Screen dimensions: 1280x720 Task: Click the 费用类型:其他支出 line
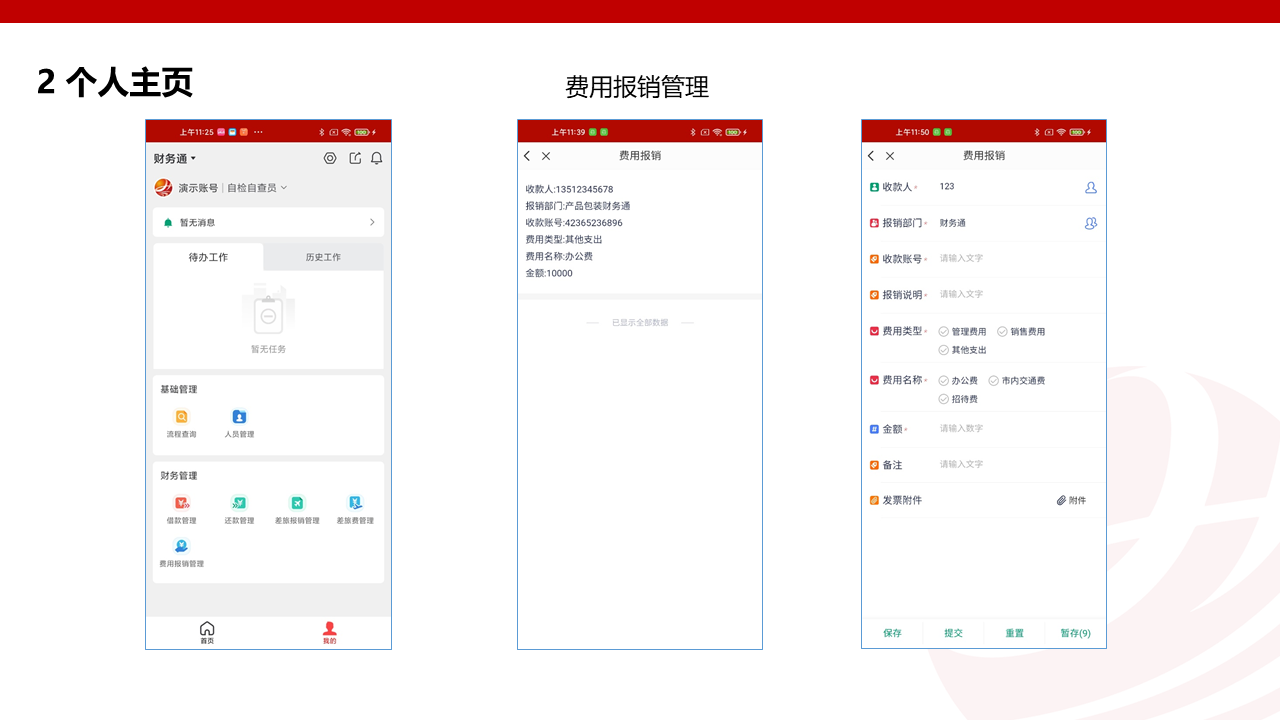(564, 240)
